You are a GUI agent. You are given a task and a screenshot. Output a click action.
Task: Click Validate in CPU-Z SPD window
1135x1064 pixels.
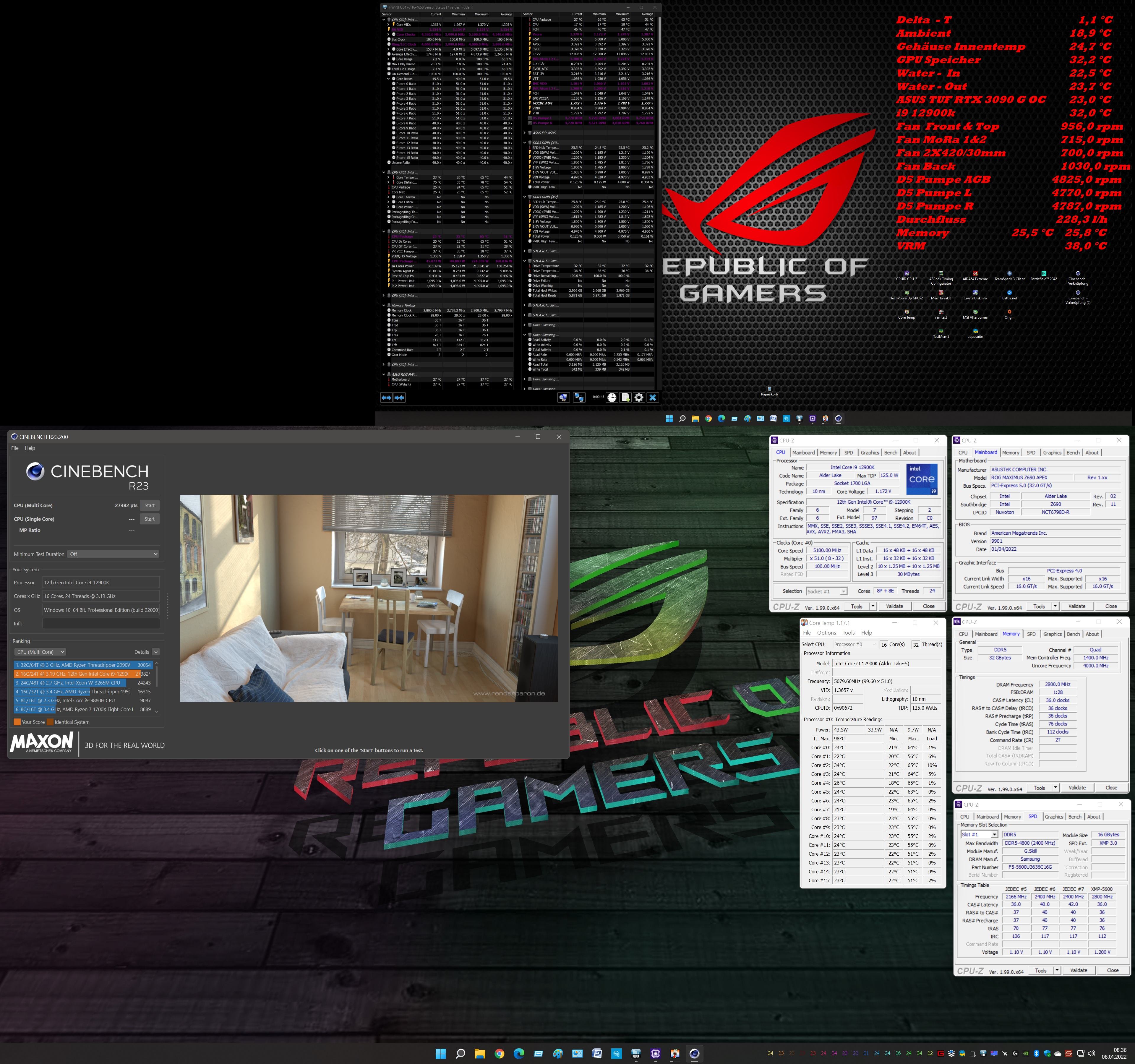click(x=1079, y=970)
